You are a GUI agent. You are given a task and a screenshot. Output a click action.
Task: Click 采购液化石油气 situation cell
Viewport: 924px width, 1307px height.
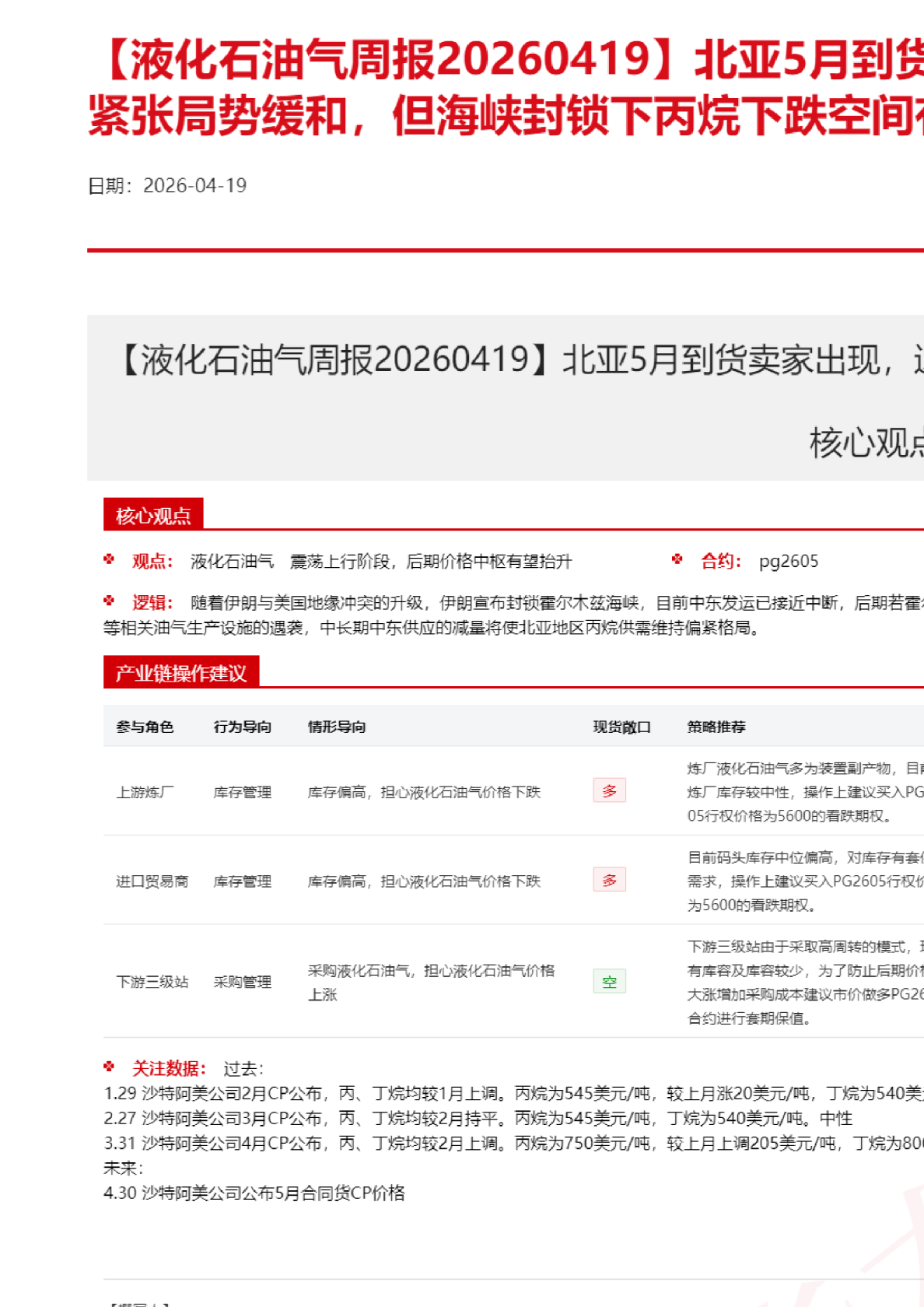tap(432, 983)
